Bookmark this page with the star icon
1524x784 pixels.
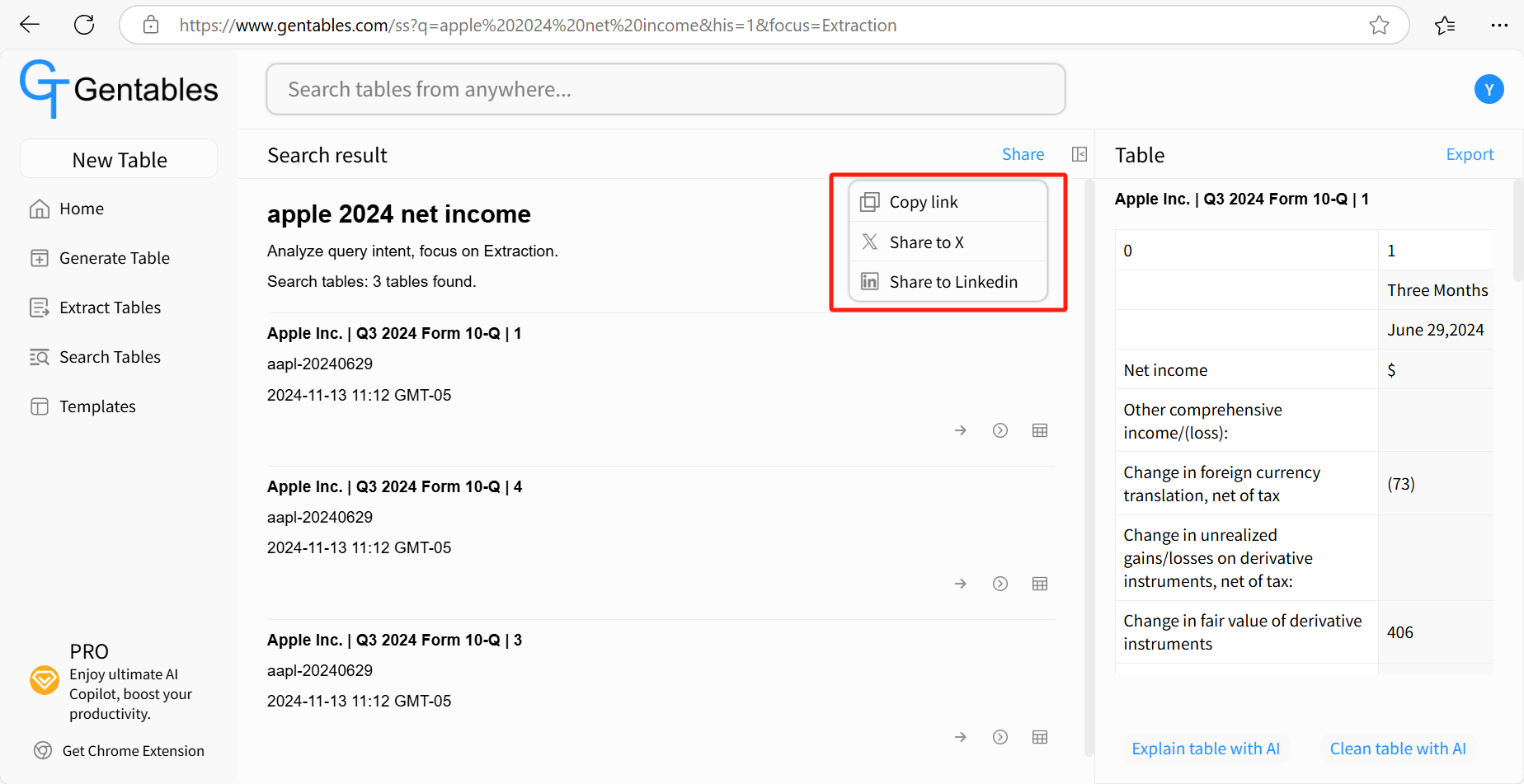1379,26
